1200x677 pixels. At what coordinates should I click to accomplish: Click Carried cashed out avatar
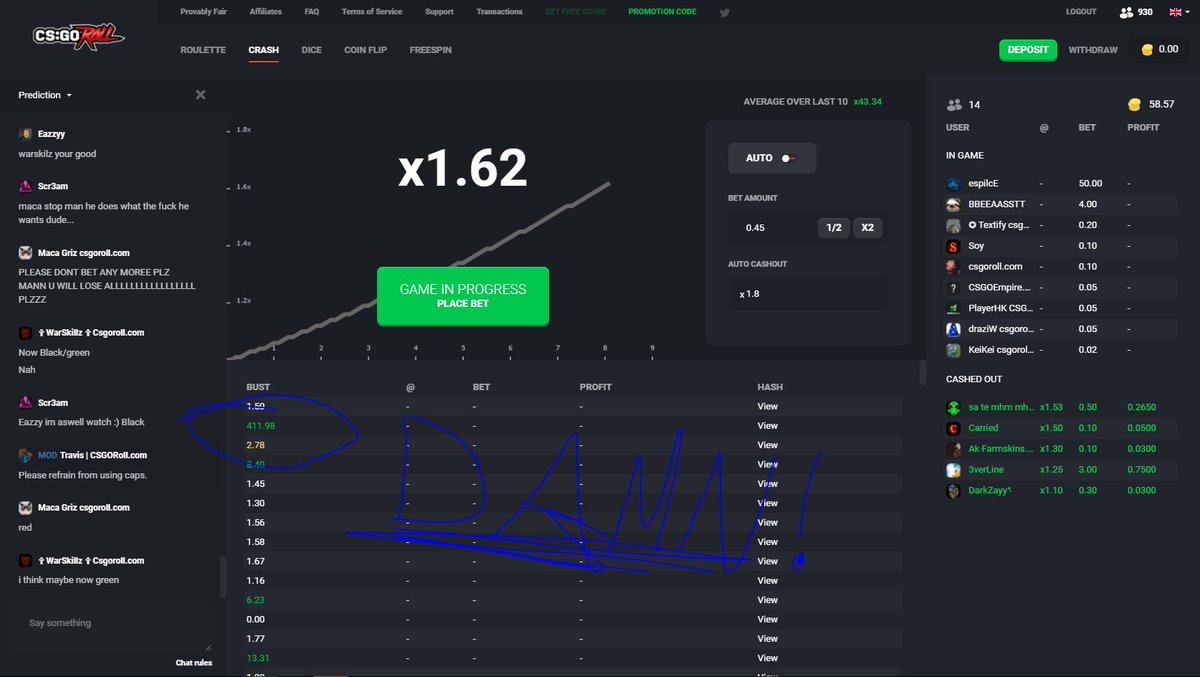point(953,428)
